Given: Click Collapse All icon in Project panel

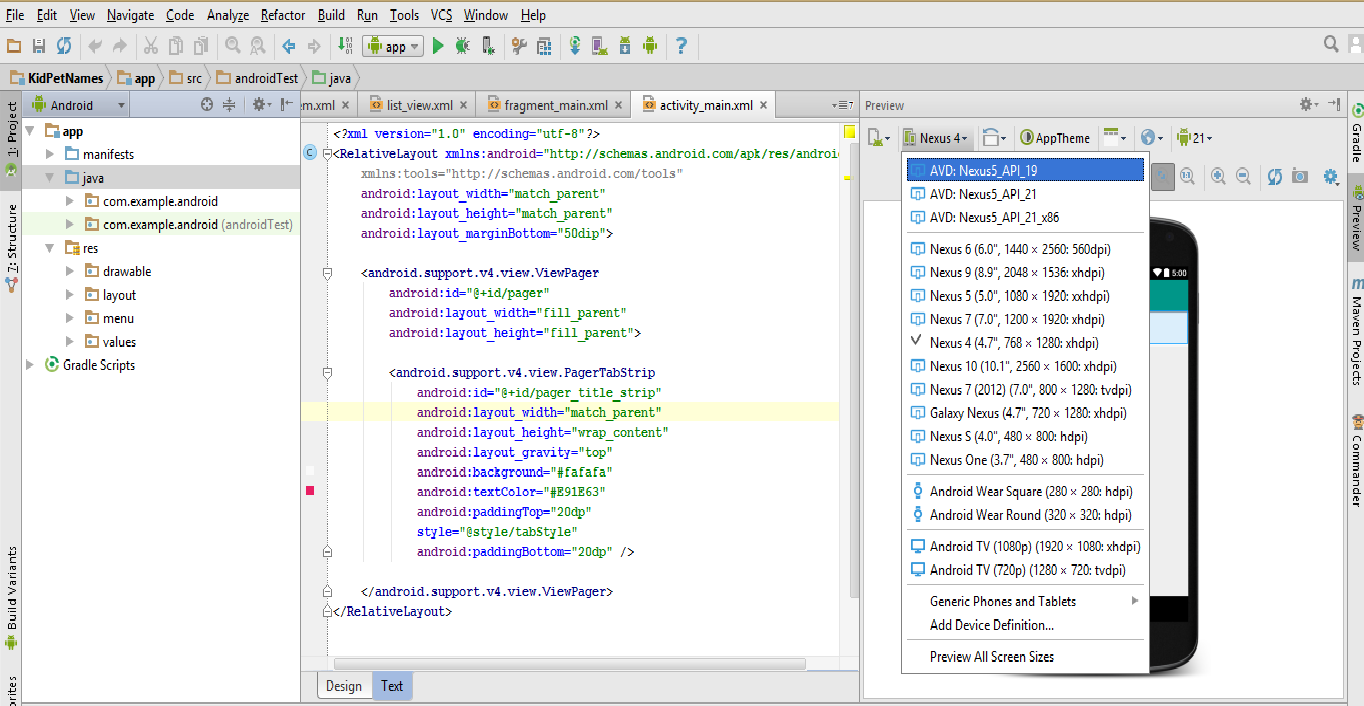Looking at the screenshot, I should click(x=229, y=104).
